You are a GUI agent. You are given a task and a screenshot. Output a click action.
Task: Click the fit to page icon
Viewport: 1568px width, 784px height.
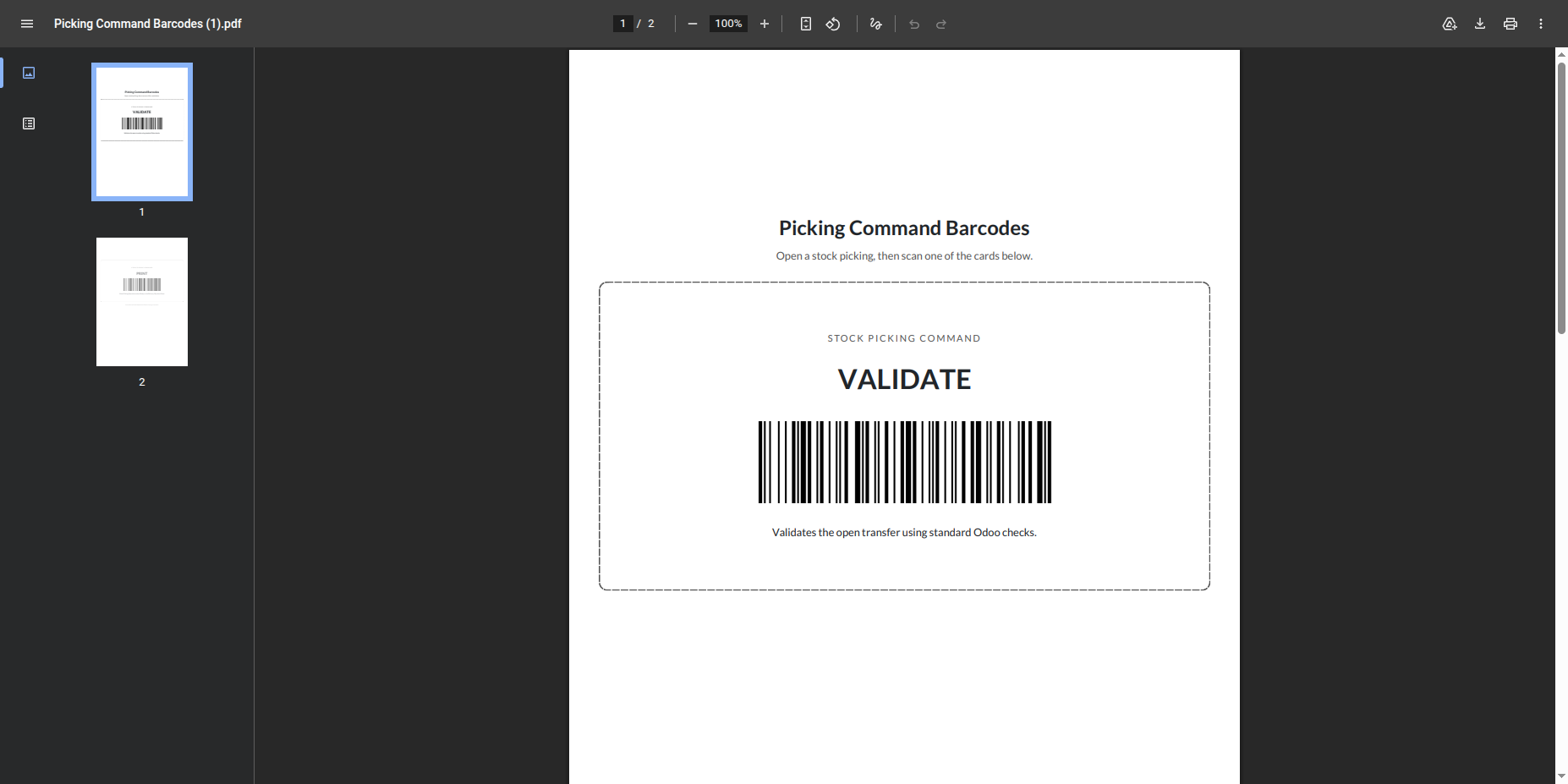[x=806, y=24]
